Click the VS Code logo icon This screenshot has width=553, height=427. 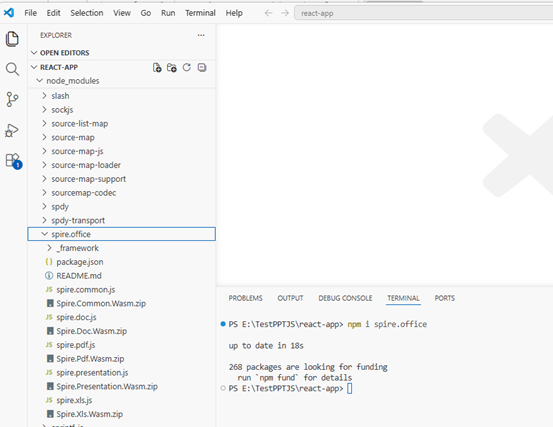pos(9,13)
